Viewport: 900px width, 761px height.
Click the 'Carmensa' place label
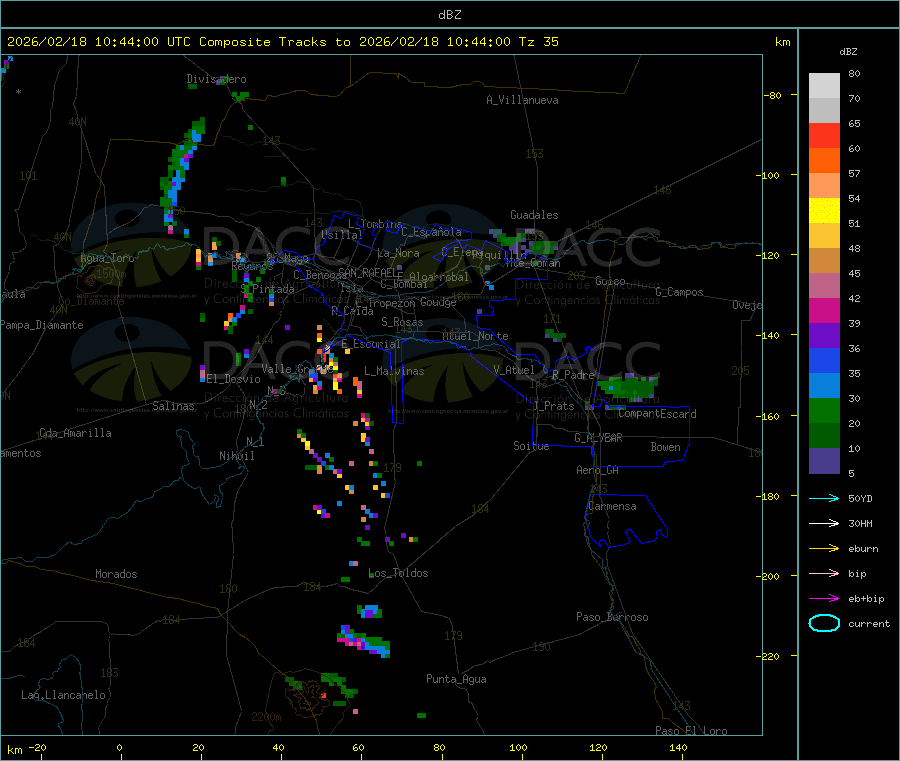[x=612, y=506]
